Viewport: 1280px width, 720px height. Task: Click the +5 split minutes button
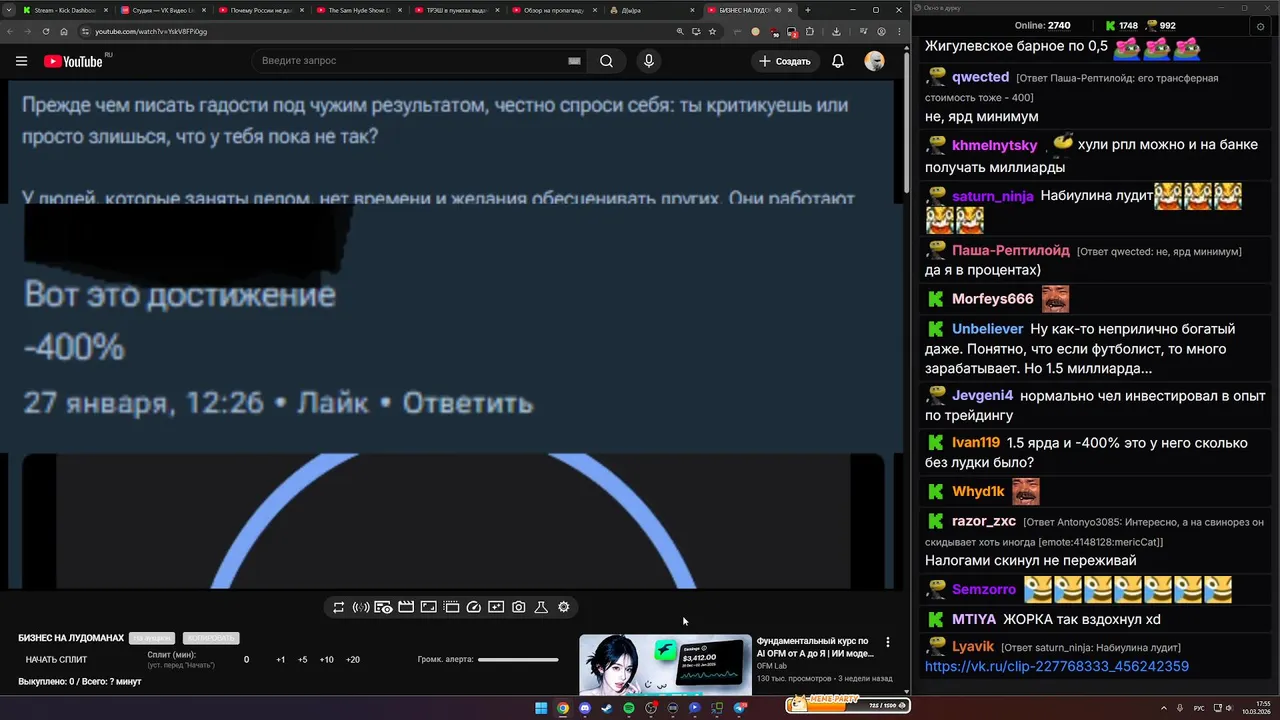(x=303, y=660)
